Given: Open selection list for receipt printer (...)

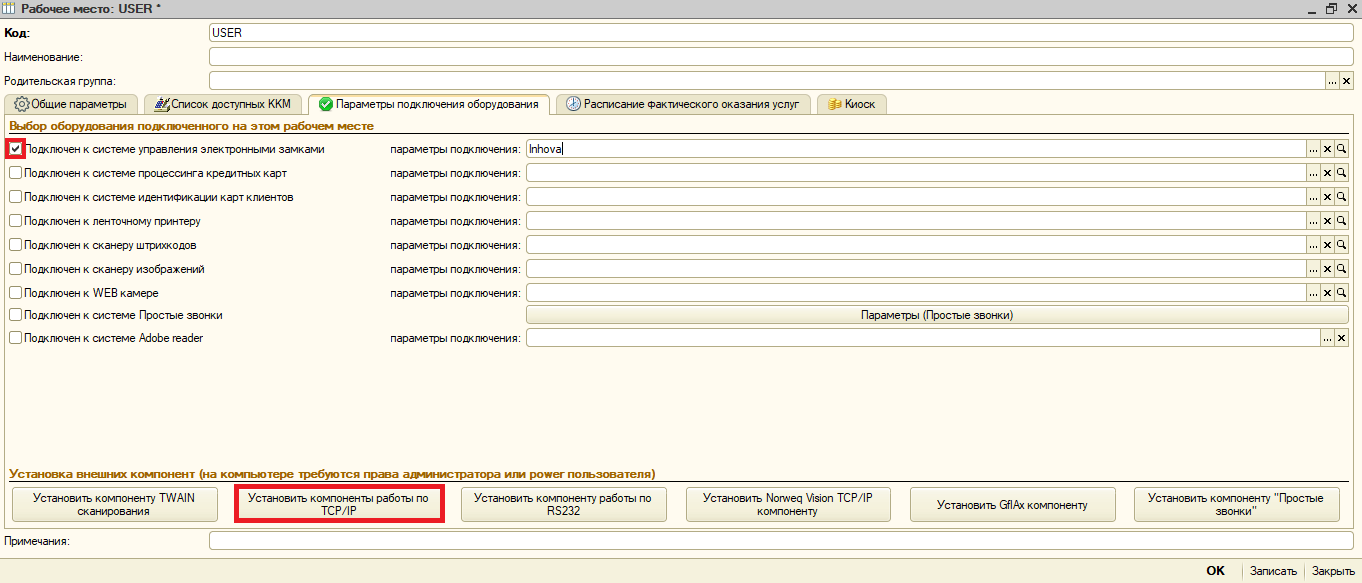Looking at the screenshot, I should tap(1314, 221).
